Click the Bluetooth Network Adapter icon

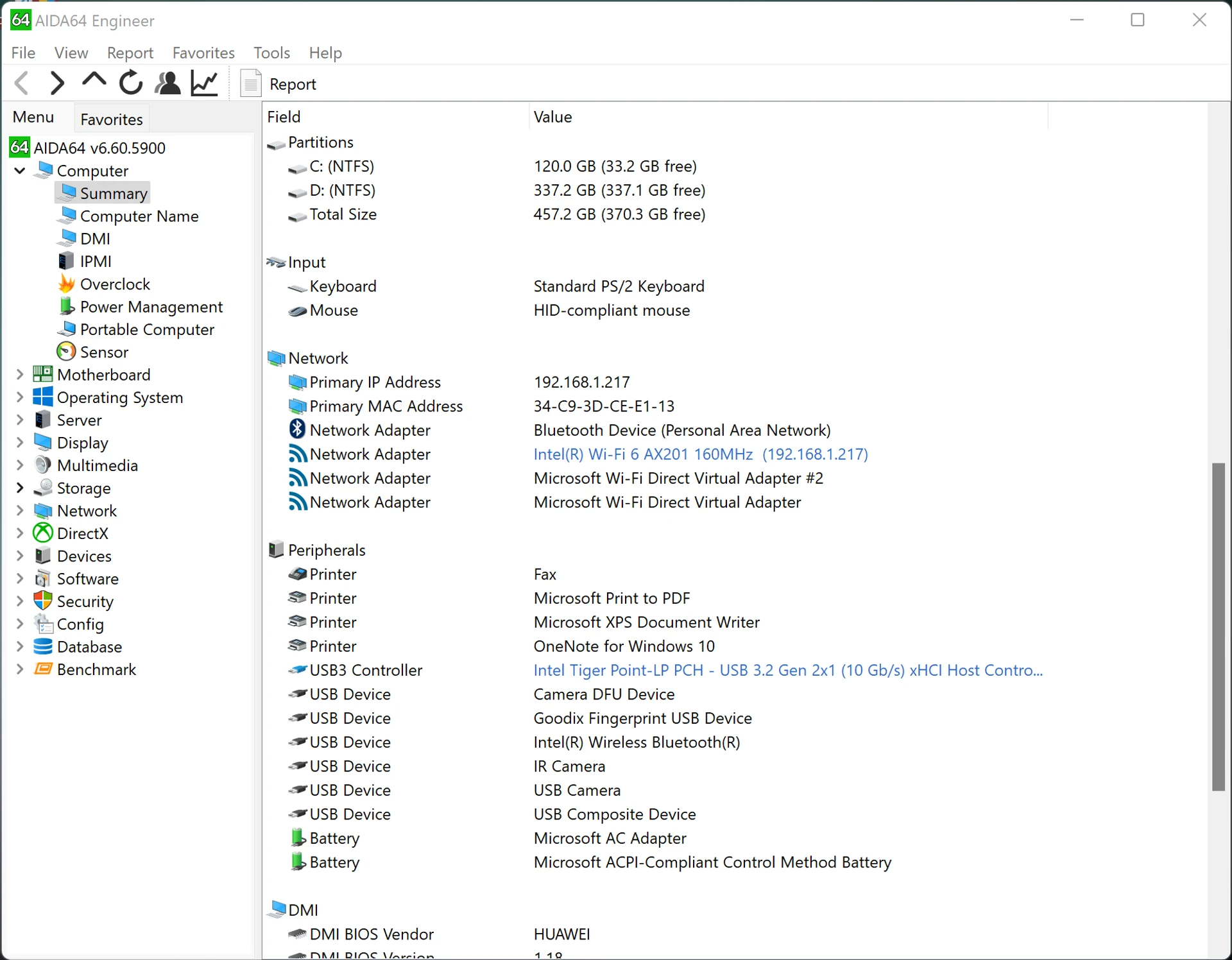(297, 429)
